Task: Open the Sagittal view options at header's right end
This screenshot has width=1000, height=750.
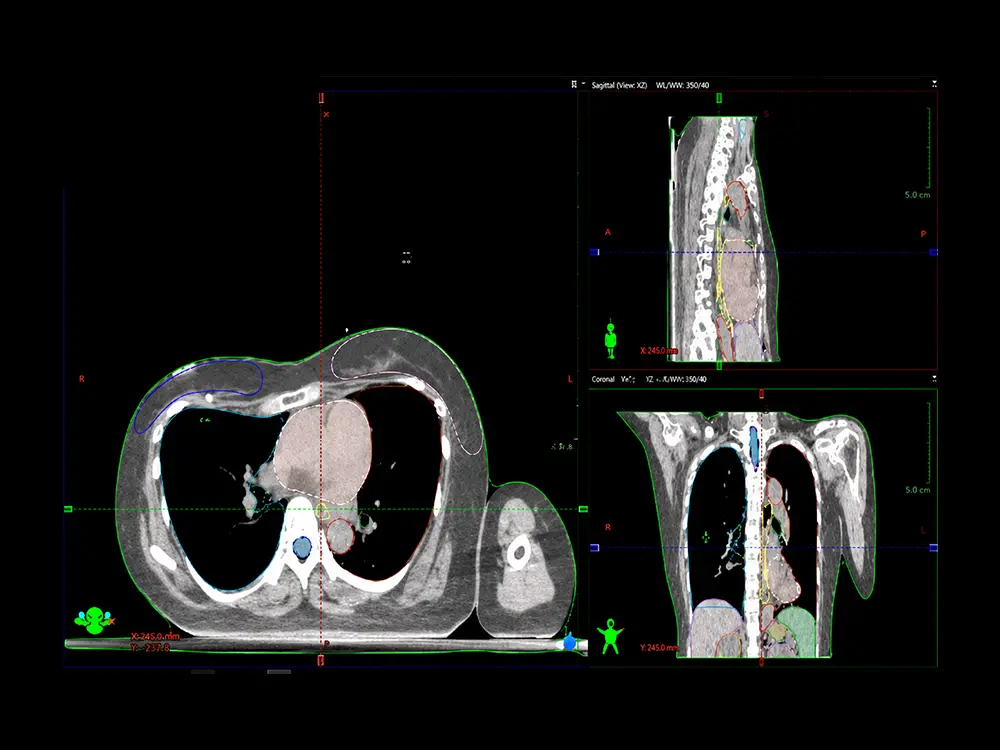Action: point(934,84)
